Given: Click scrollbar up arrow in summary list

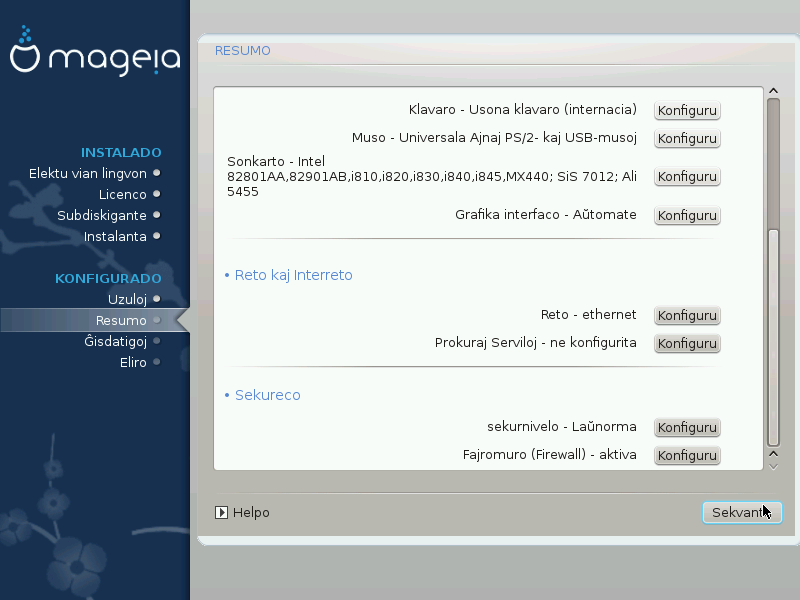Looking at the screenshot, I should (x=772, y=92).
